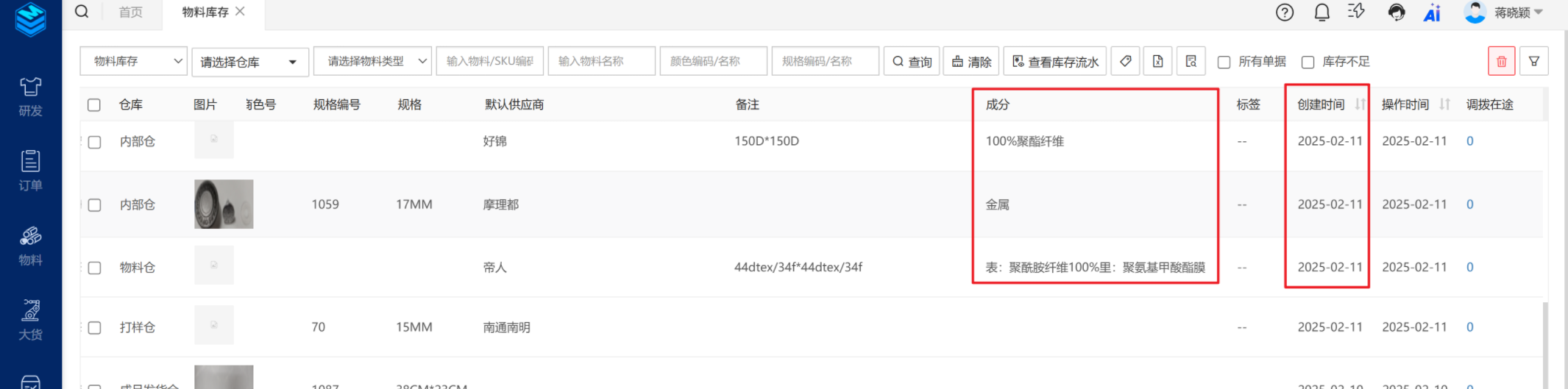
Task: Launch the AI assistant icon
Action: (1432, 13)
